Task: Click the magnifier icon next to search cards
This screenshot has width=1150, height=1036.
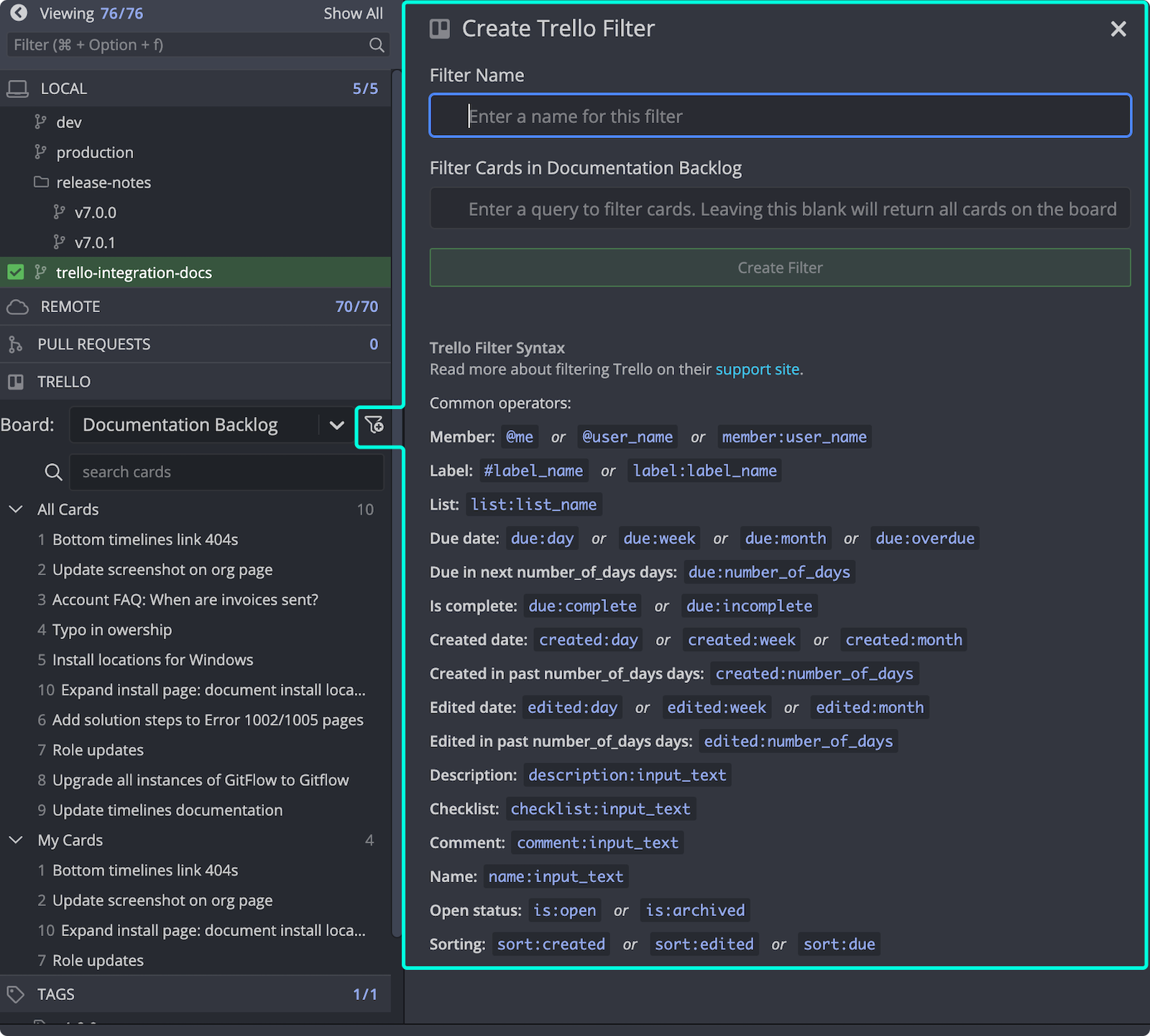Action: (x=53, y=472)
